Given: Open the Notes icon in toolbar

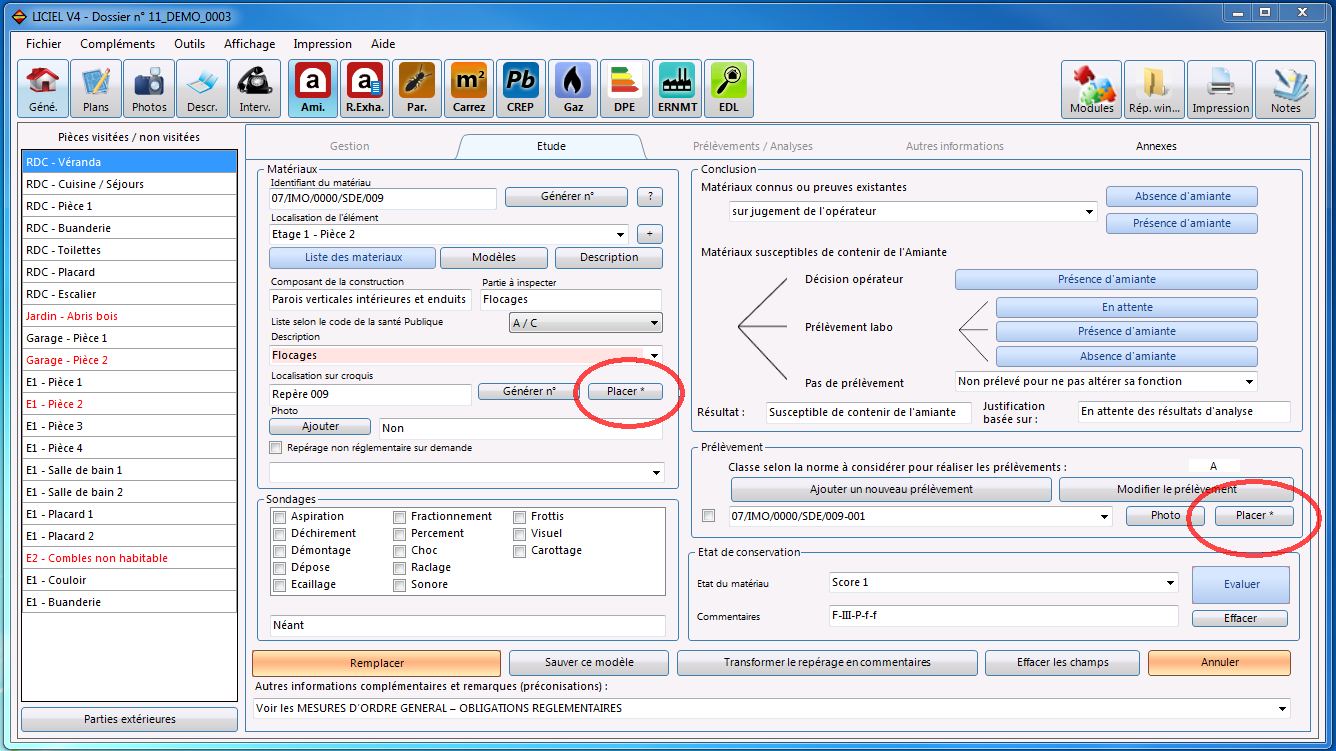Looking at the screenshot, I should [x=1285, y=89].
